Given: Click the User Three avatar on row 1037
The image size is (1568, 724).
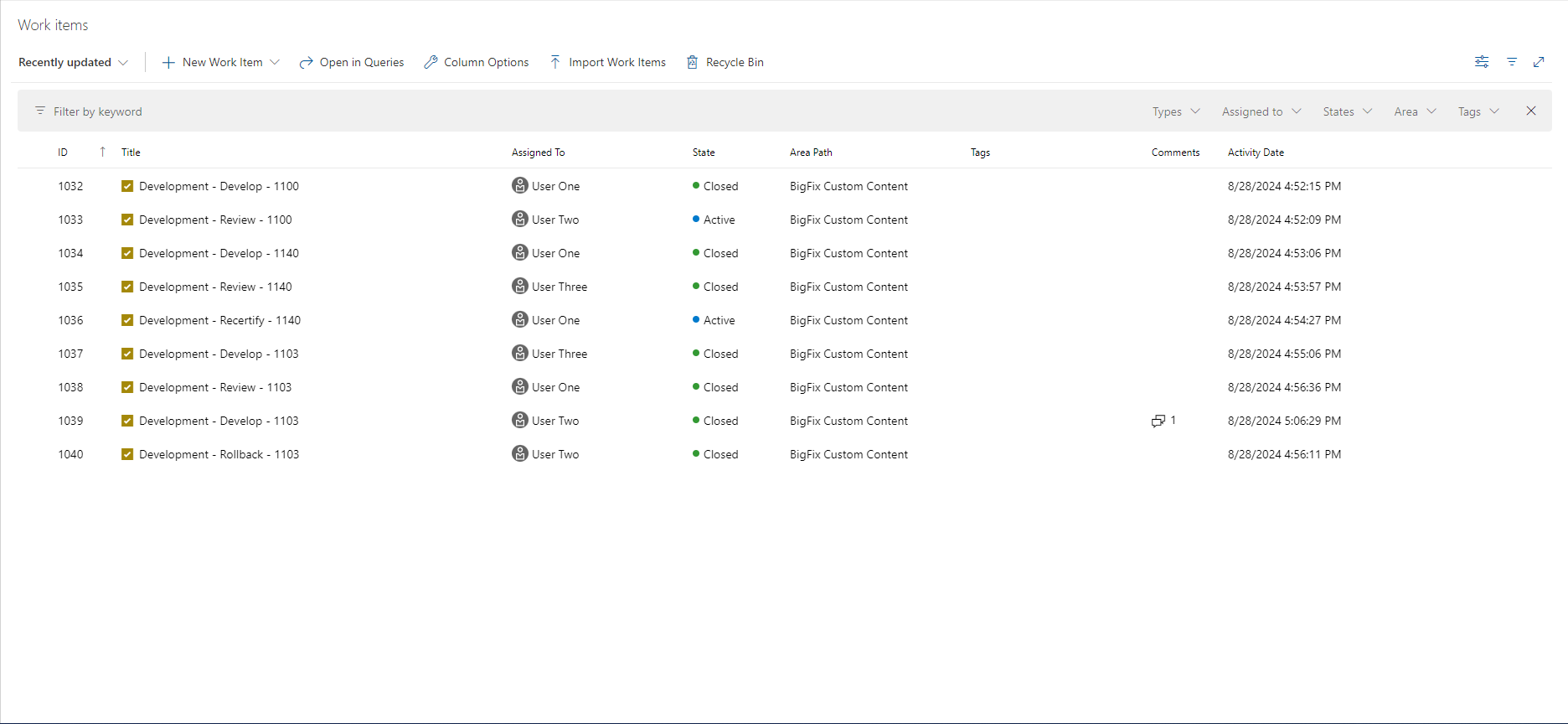Looking at the screenshot, I should click(520, 353).
